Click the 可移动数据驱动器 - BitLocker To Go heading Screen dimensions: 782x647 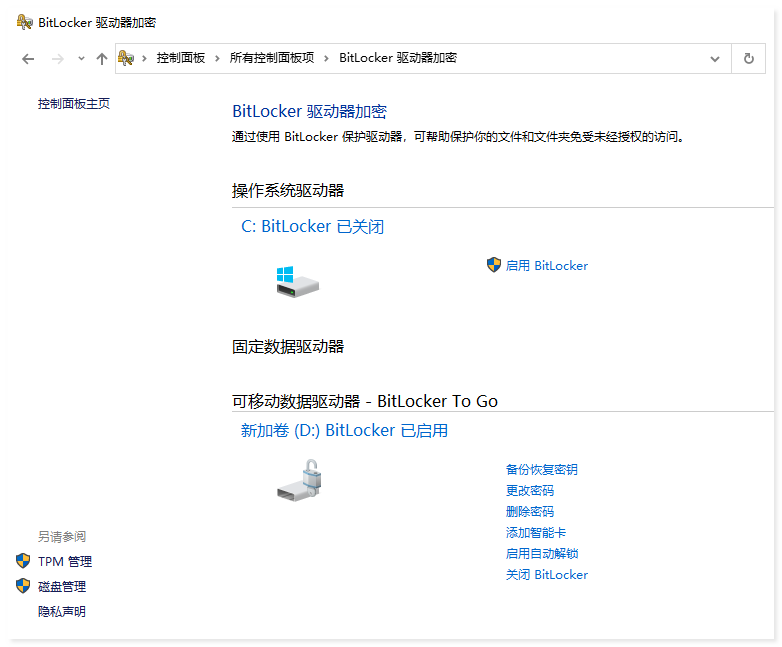365,401
